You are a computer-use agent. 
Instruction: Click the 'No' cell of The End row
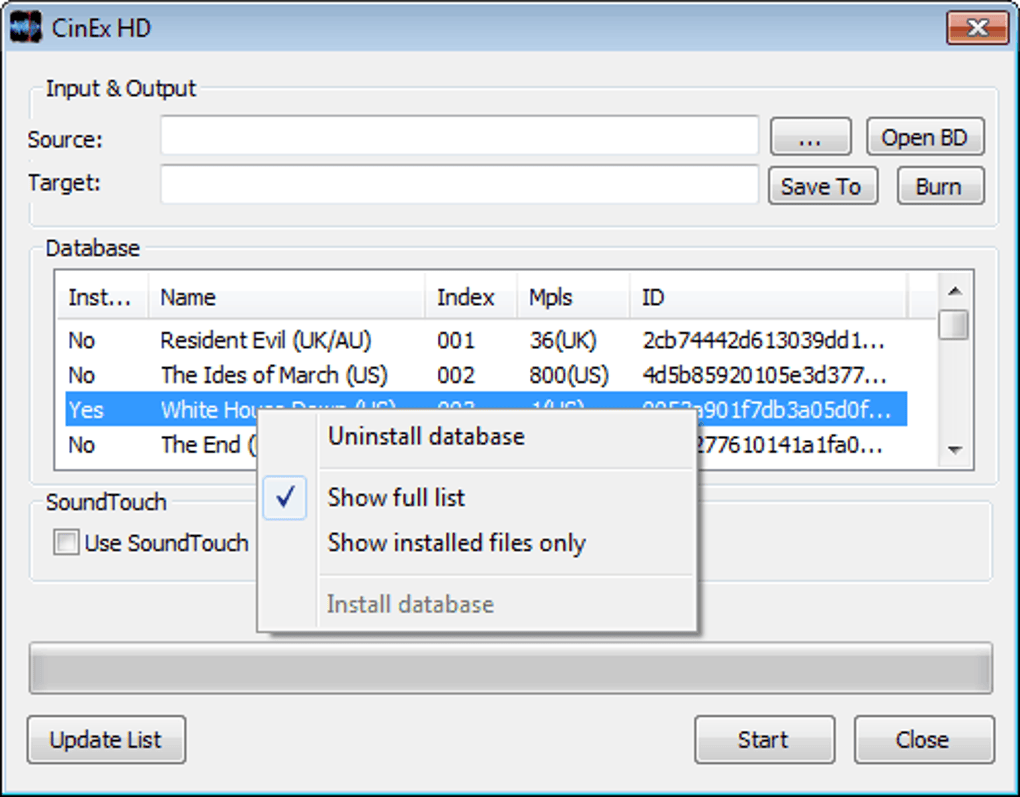(81, 445)
